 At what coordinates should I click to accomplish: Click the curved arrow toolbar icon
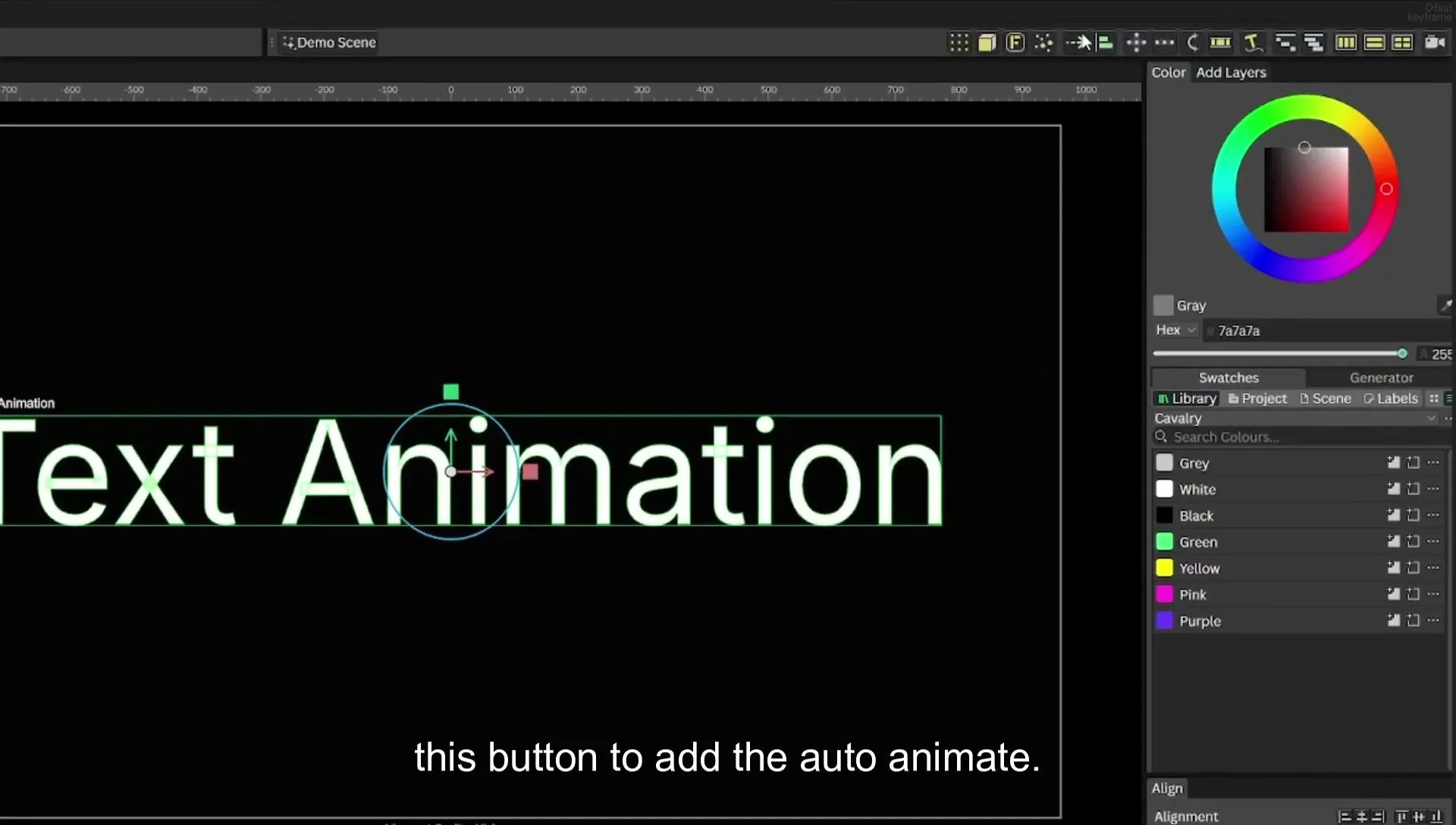(1193, 42)
